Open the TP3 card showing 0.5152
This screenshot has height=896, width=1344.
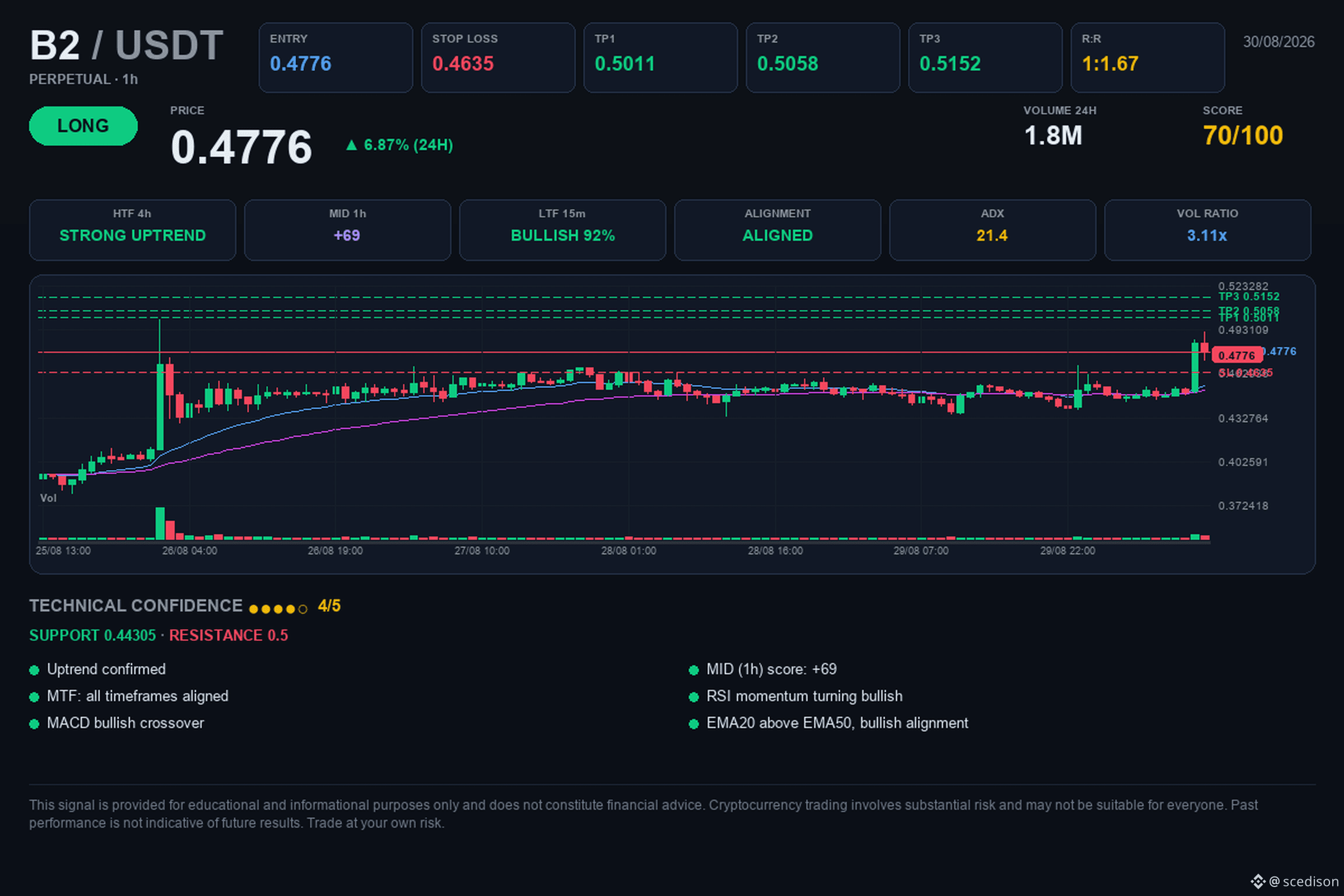tap(984, 57)
